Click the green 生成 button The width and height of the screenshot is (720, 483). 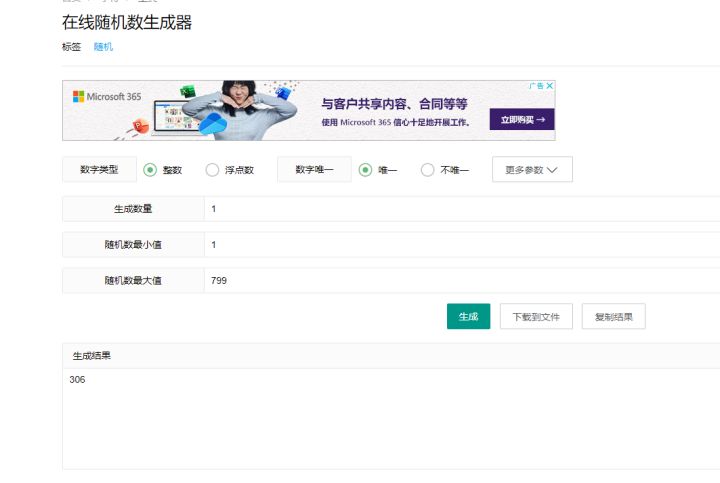[x=468, y=316]
